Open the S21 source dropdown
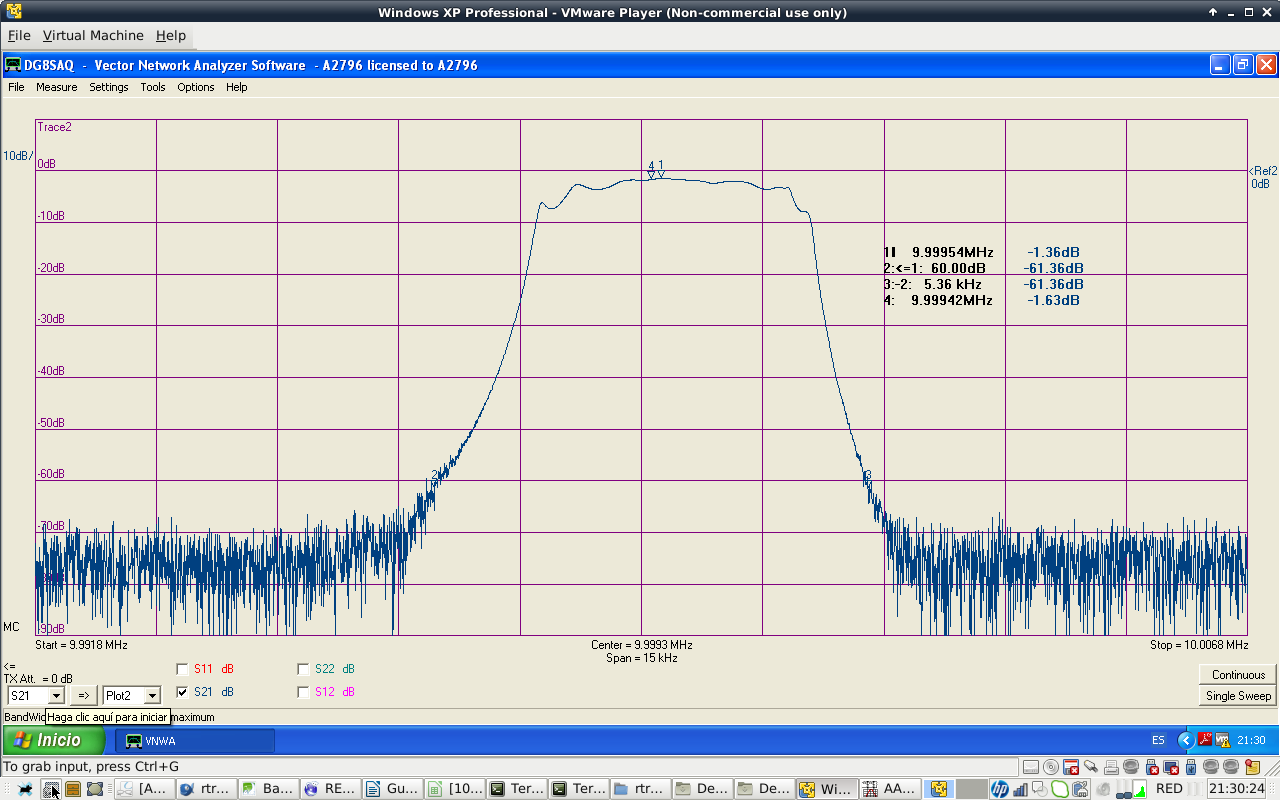This screenshot has height=800, width=1280. [x=56, y=696]
